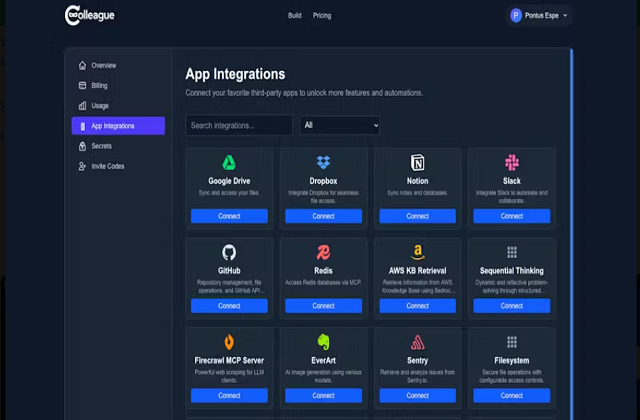640x420 pixels.
Task: Click the Overview home icon
Action: pyautogui.click(x=82, y=65)
